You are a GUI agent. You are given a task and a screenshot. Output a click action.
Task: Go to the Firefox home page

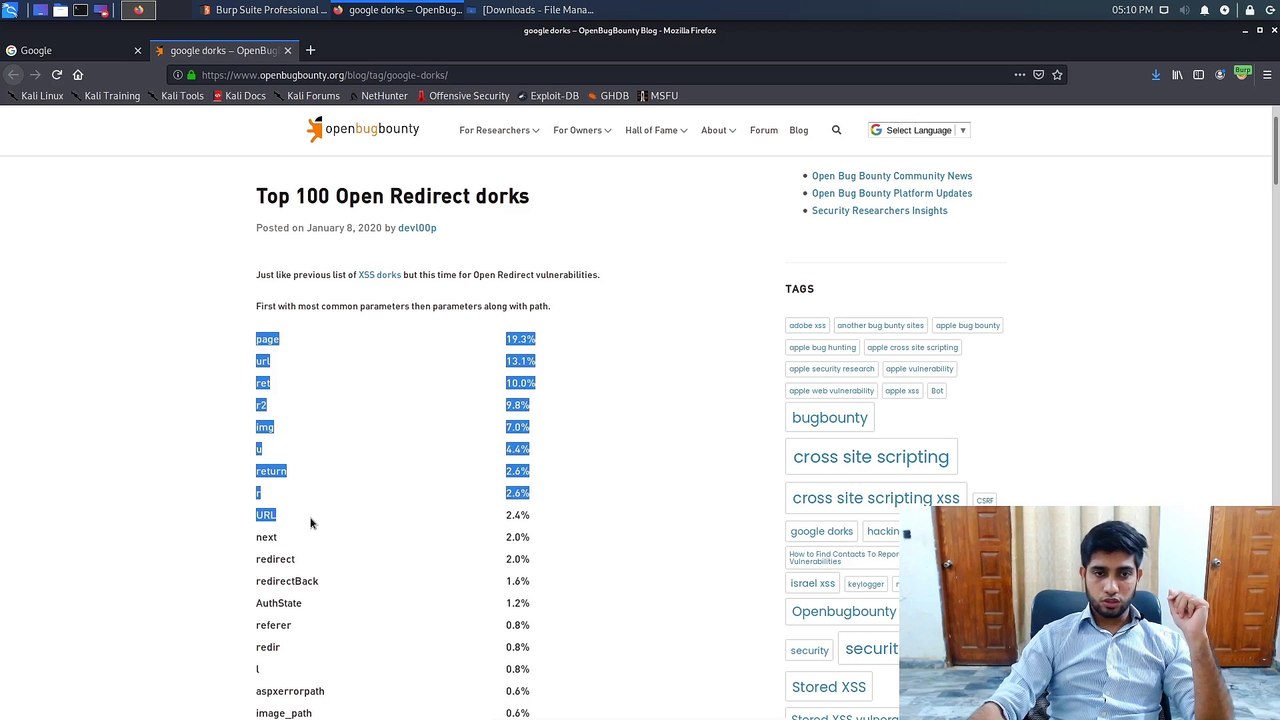coord(78,75)
